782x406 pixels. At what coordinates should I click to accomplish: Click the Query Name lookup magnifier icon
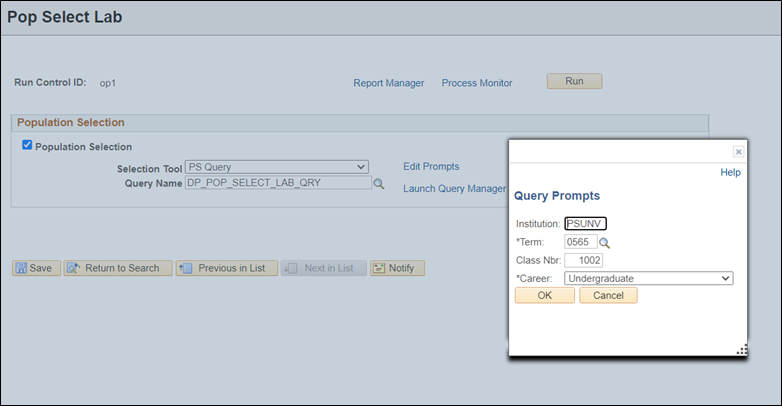(379, 184)
